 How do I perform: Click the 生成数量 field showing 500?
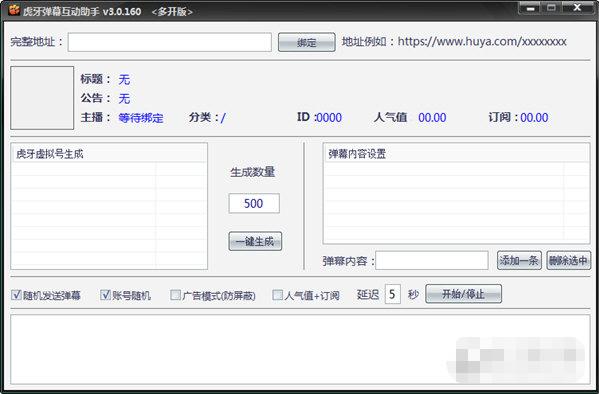pos(254,203)
